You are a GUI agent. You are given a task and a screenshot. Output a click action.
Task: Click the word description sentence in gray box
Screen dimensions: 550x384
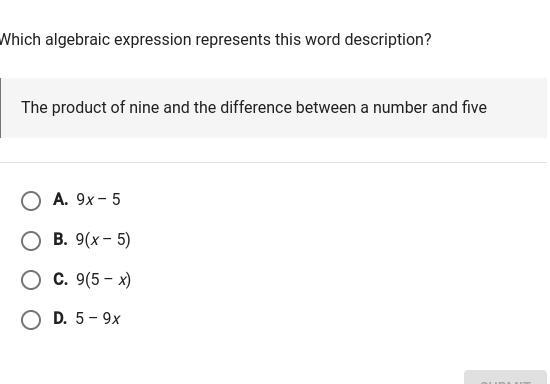tap(254, 107)
